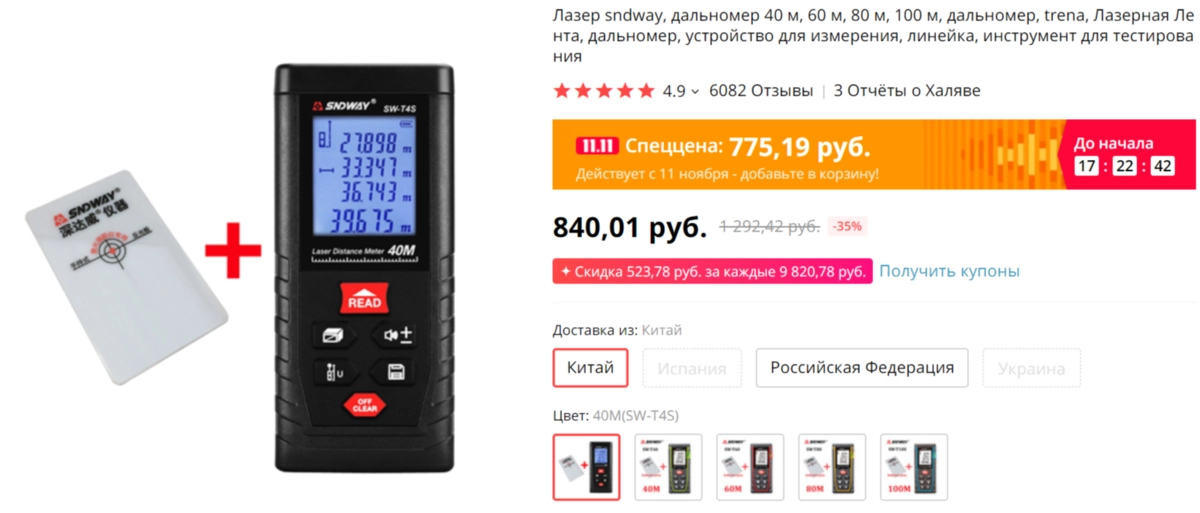
Task: Choose the 60M color variant thumbnail
Action: (x=750, y=467)
